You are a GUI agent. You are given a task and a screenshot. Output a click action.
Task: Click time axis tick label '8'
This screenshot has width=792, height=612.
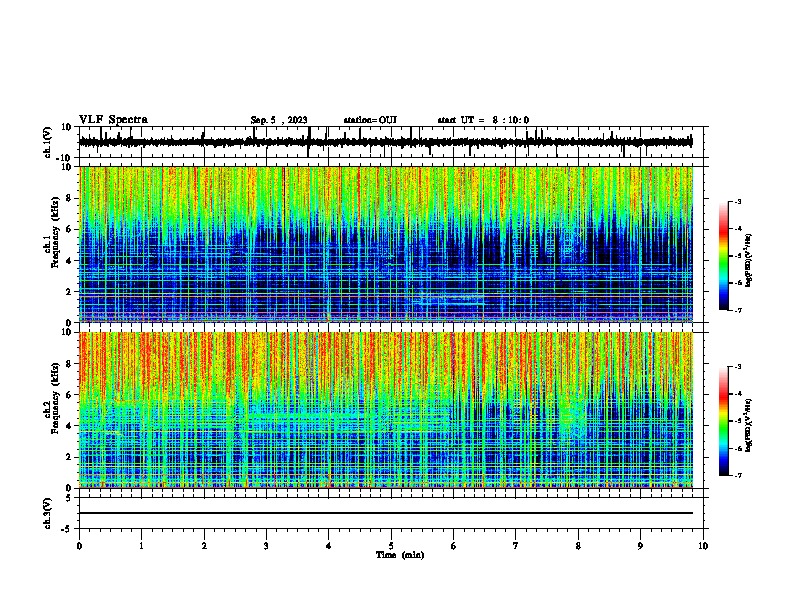(578, 546)
